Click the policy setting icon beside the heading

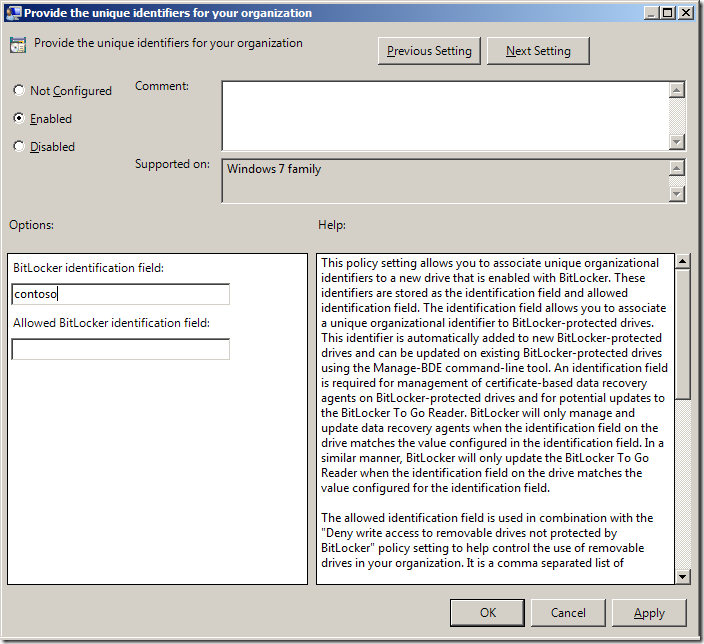click(x=18, y=45)
